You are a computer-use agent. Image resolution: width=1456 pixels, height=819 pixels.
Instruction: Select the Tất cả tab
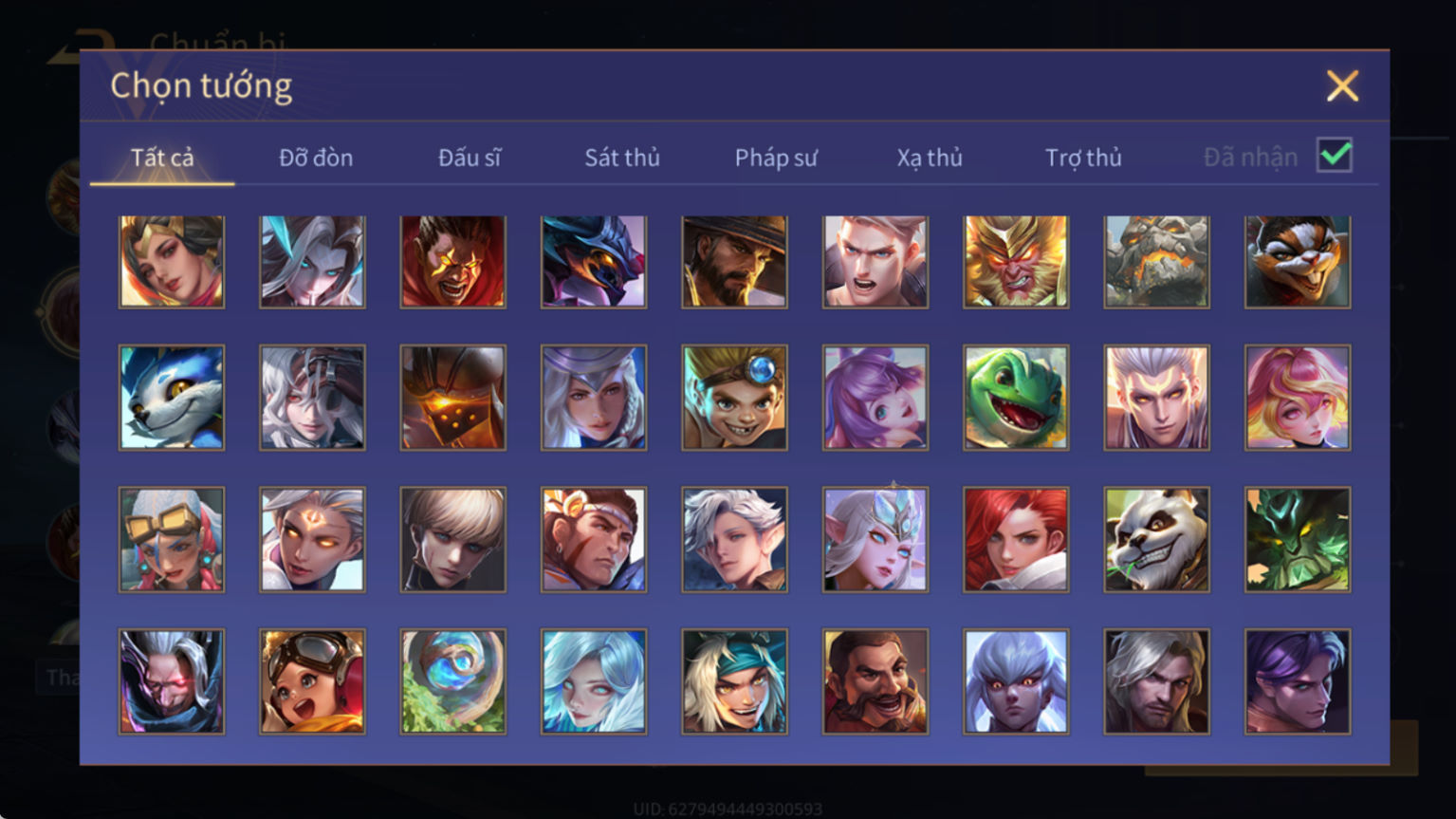pyautogui.click(x=162, y=158)
